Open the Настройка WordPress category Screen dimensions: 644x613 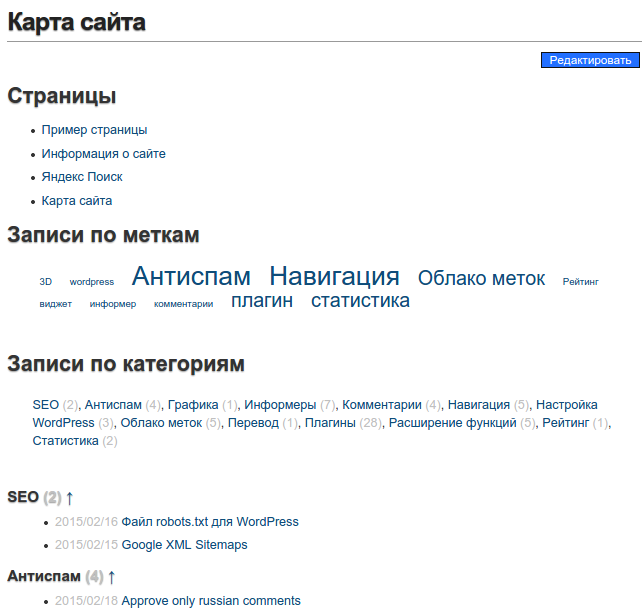[x=566, y=405]
